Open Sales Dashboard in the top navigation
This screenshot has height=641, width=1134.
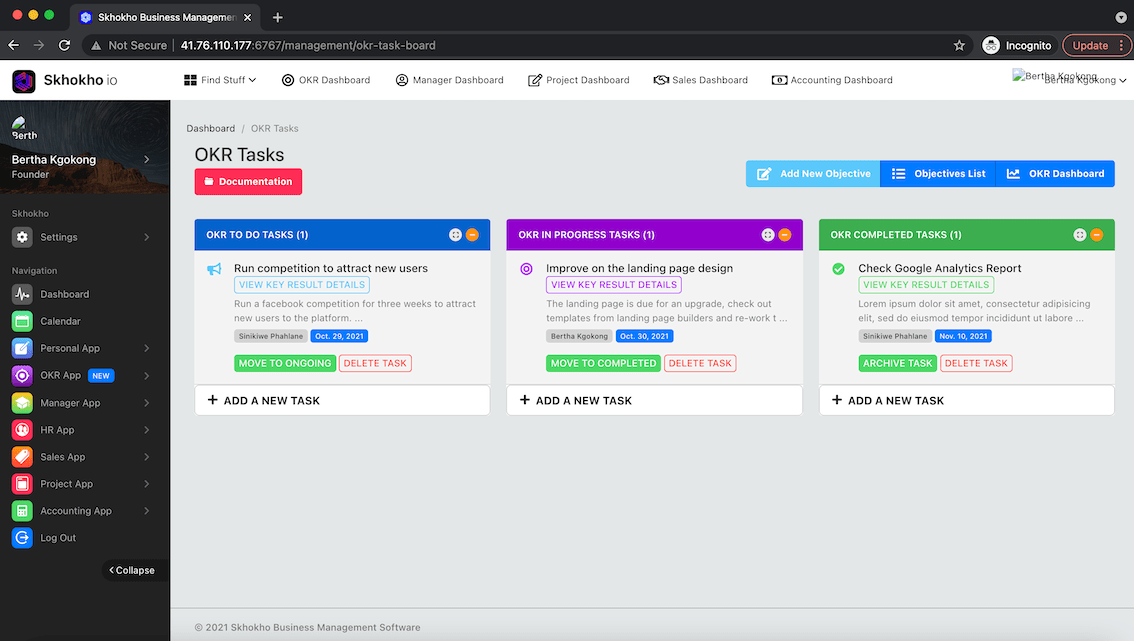click(x=700, y=80)
